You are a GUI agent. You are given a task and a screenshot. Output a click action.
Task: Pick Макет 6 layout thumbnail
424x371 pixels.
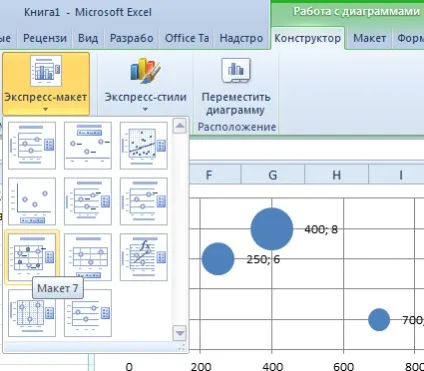click(x=144, y=201)
